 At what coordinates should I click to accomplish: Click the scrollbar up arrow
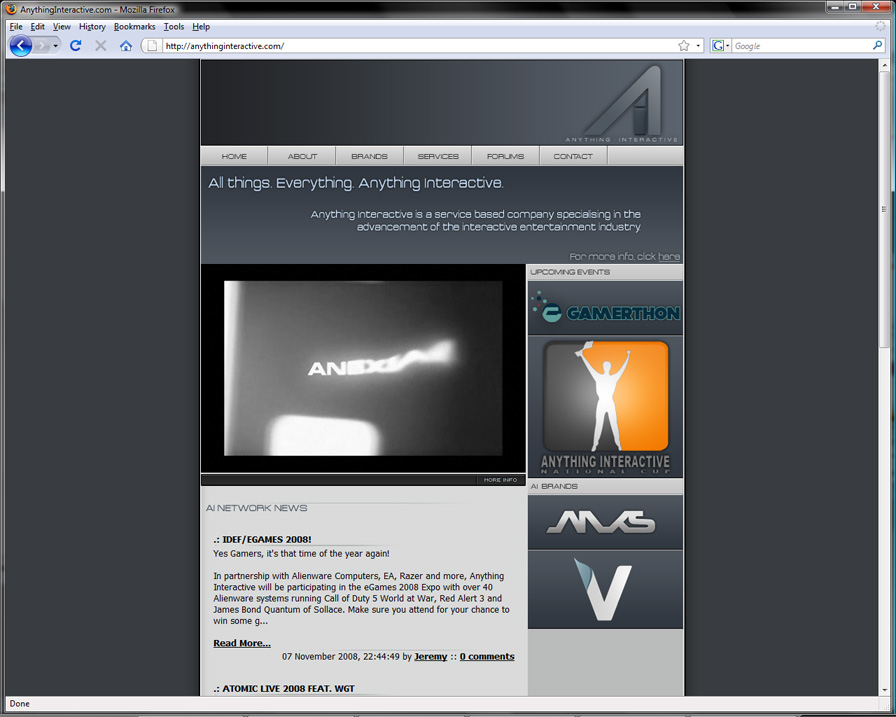(884, 65)
